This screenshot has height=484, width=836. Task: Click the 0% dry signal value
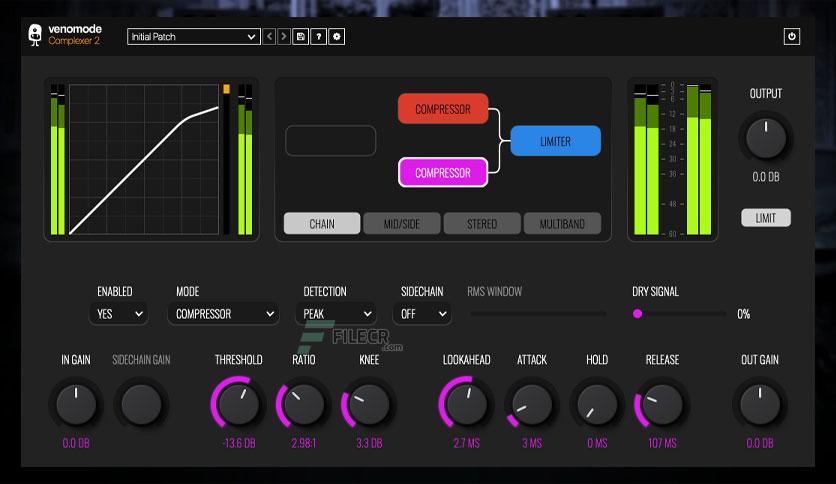[x=744, y=314]
